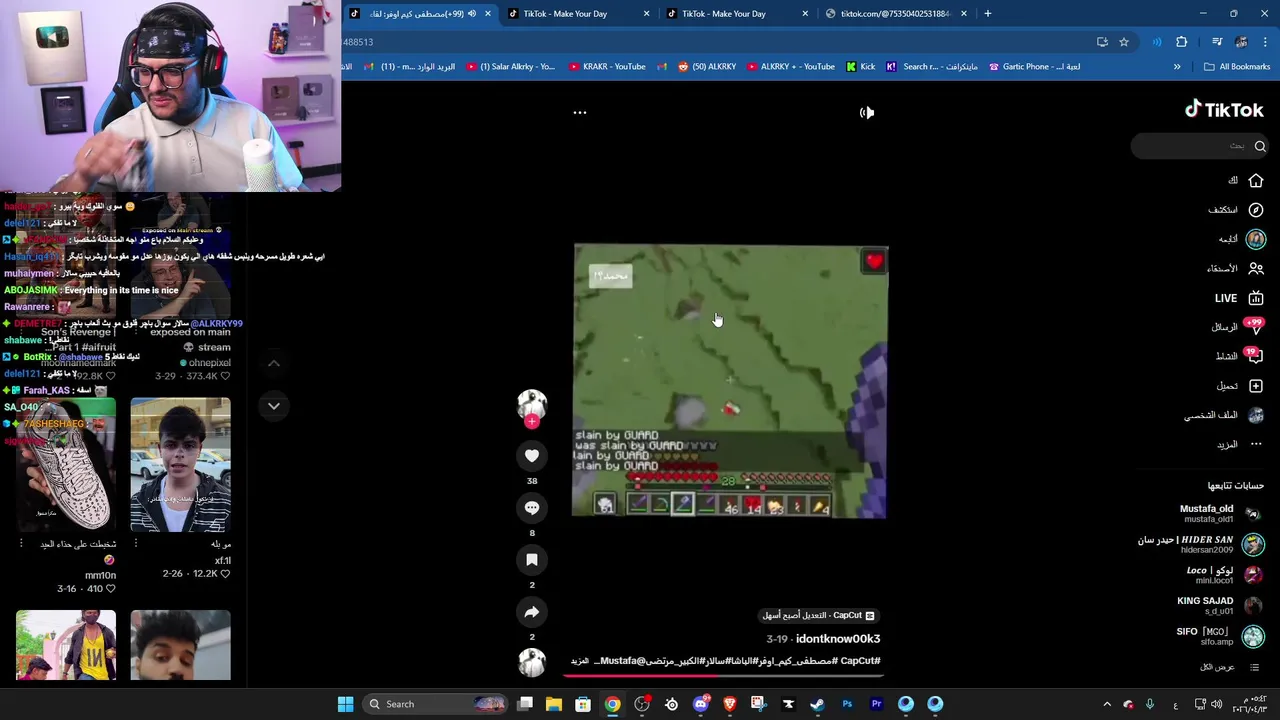Open the Windows Start menu
The width and height of the screenshot is (1280, 720).
[x=345, y=704]
